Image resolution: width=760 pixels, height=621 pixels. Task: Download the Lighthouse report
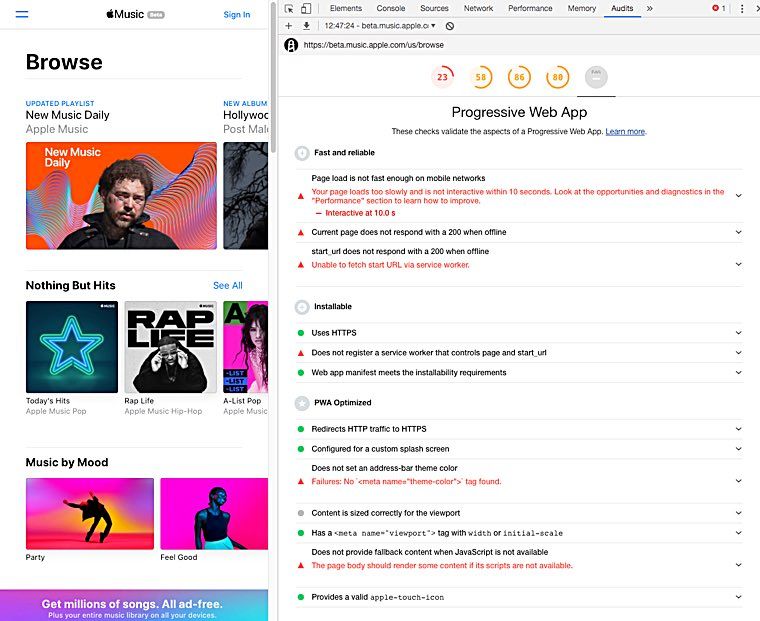[x=306, y=26]
